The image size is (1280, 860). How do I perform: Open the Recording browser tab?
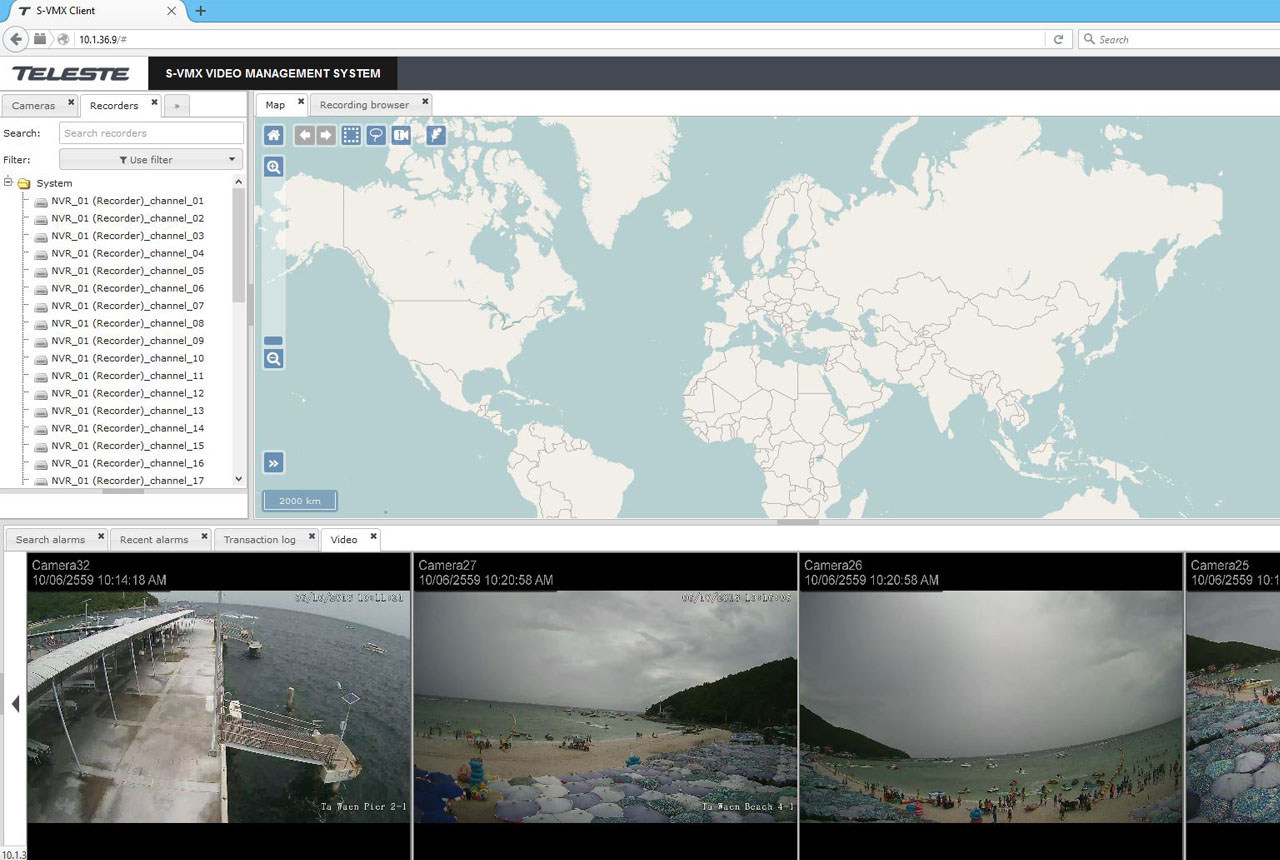point(364,105)
